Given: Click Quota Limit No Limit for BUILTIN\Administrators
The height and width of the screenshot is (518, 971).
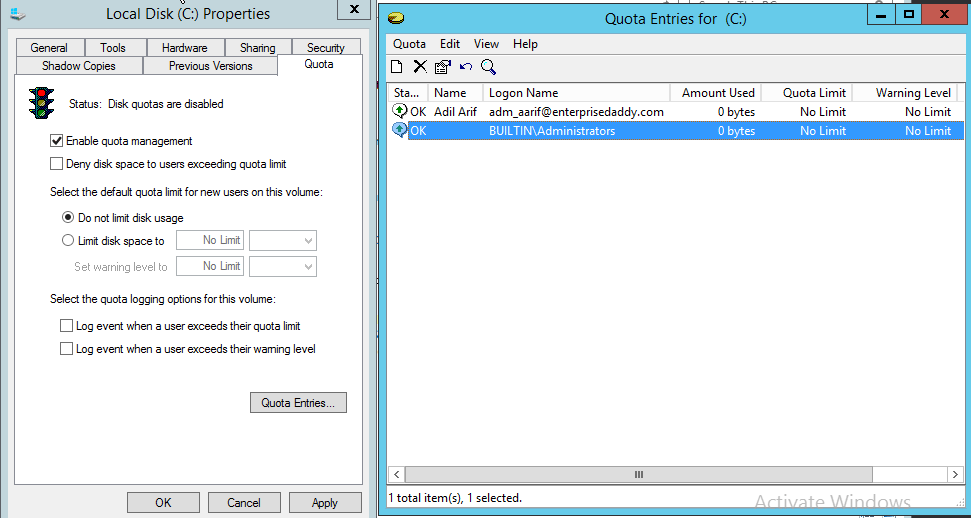Looking at the screenshot, I should click(823, 131).
